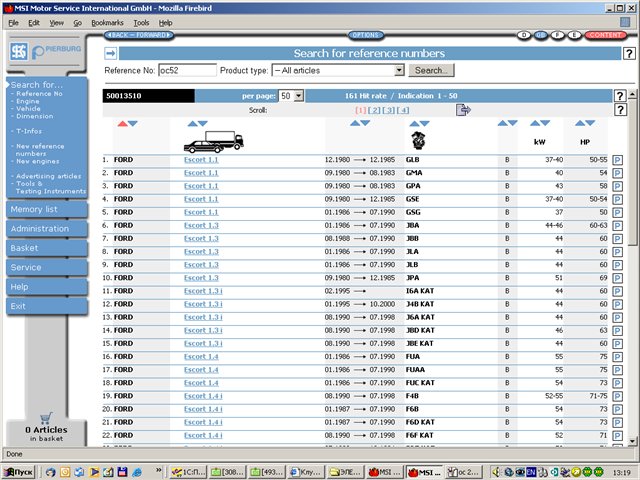The height and width of the screenshot is (480, 640).
Task: Sort engine code column descending
Action: coord(424,124)
